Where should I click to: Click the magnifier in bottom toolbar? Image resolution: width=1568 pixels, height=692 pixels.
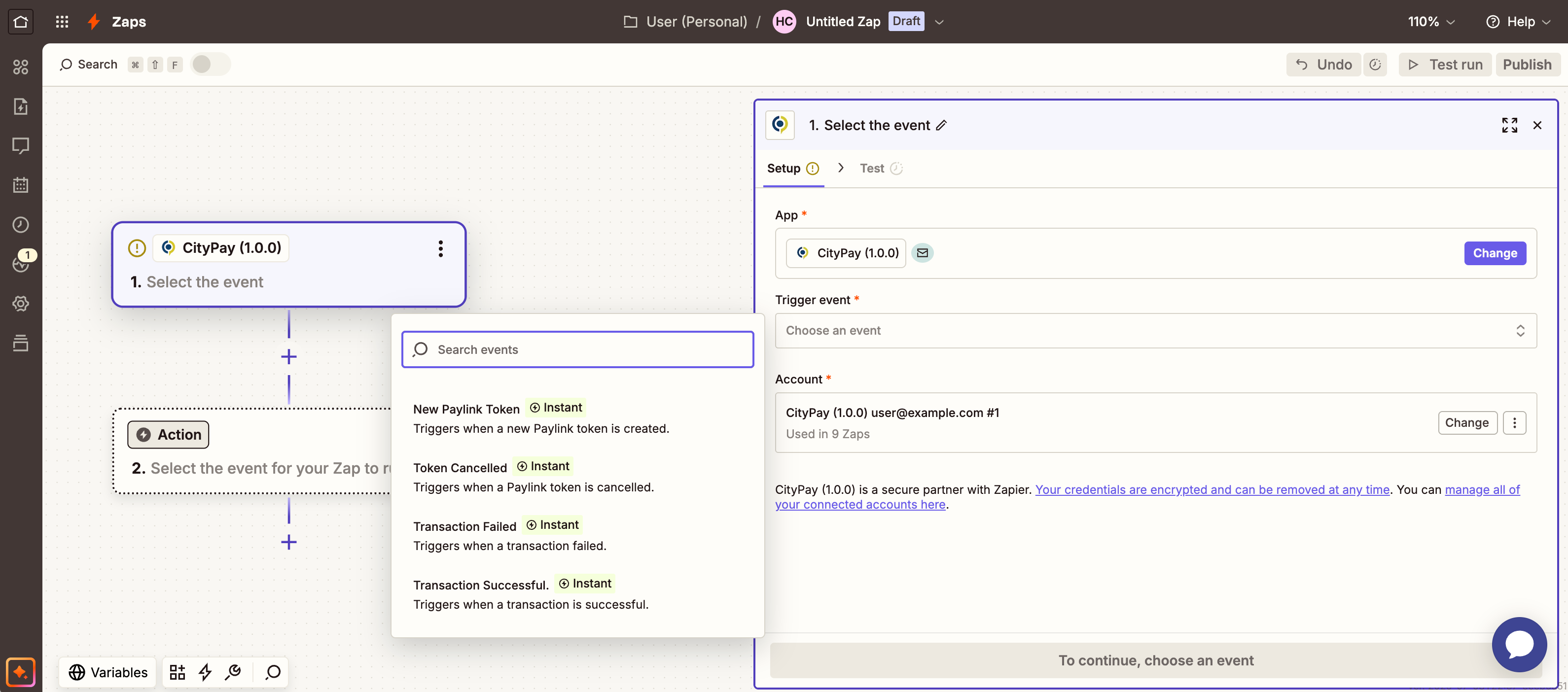(x=273, y=672)
